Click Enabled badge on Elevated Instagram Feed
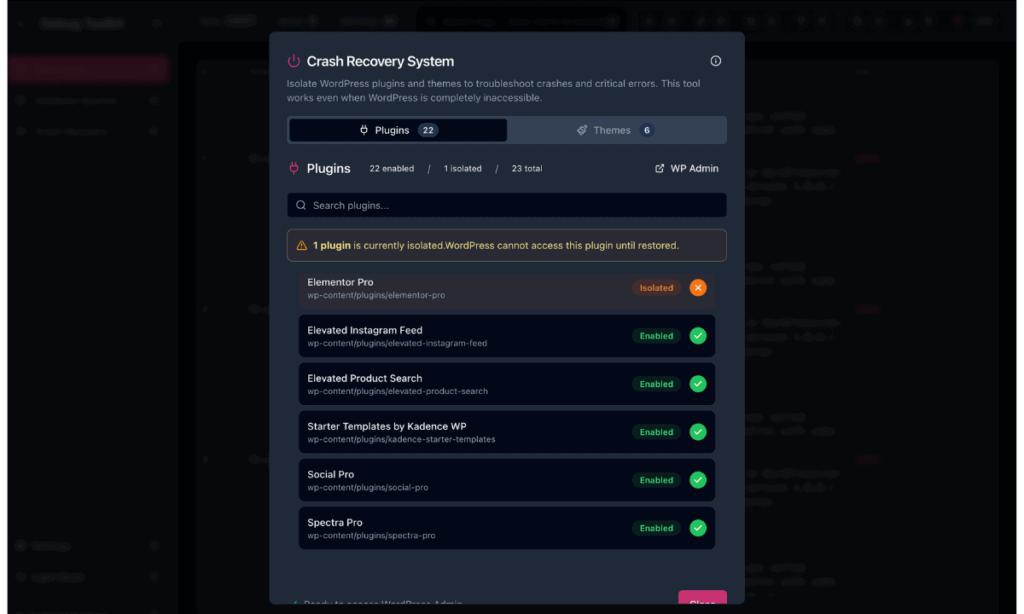Screen dimensions: 1024x614 (x=656, y=336)
